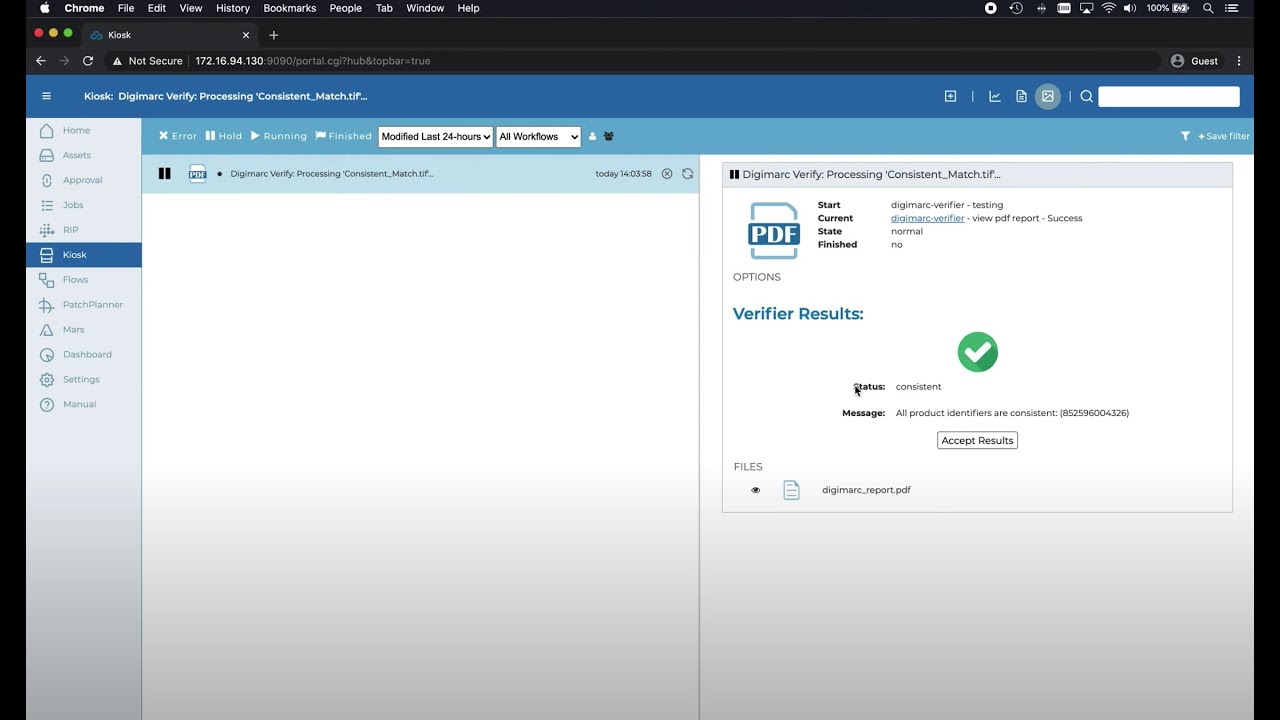Open the chart view icon in header
The image size is (1280, 720).
tap(995, 96)
